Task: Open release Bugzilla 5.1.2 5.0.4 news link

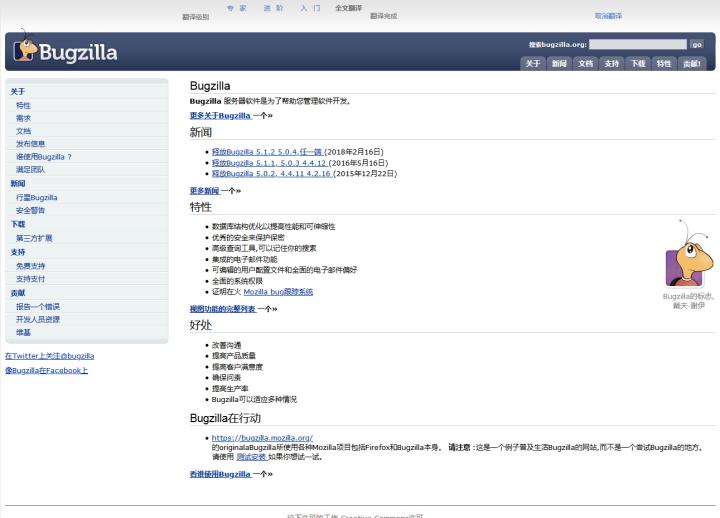Action: (267, 152)
